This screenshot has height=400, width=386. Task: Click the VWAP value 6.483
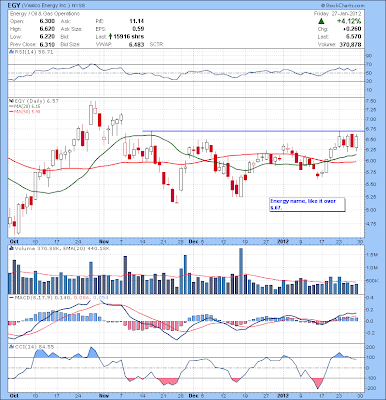(x=137, y=44)
